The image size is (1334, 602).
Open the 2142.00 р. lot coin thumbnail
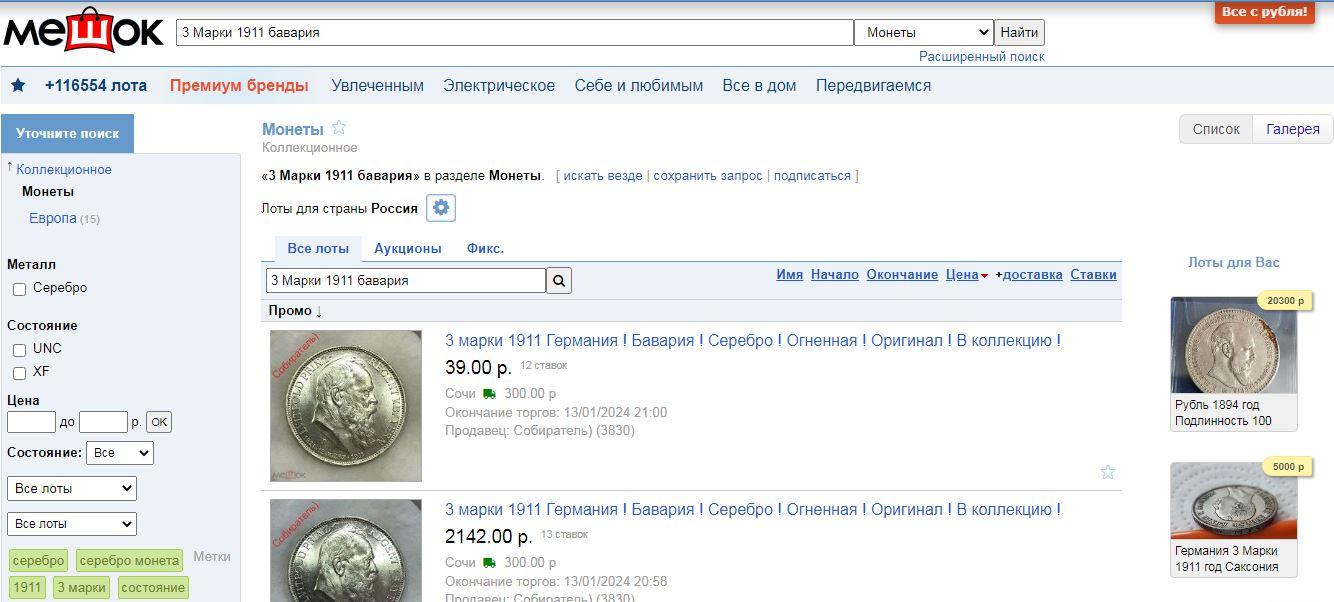346,550
